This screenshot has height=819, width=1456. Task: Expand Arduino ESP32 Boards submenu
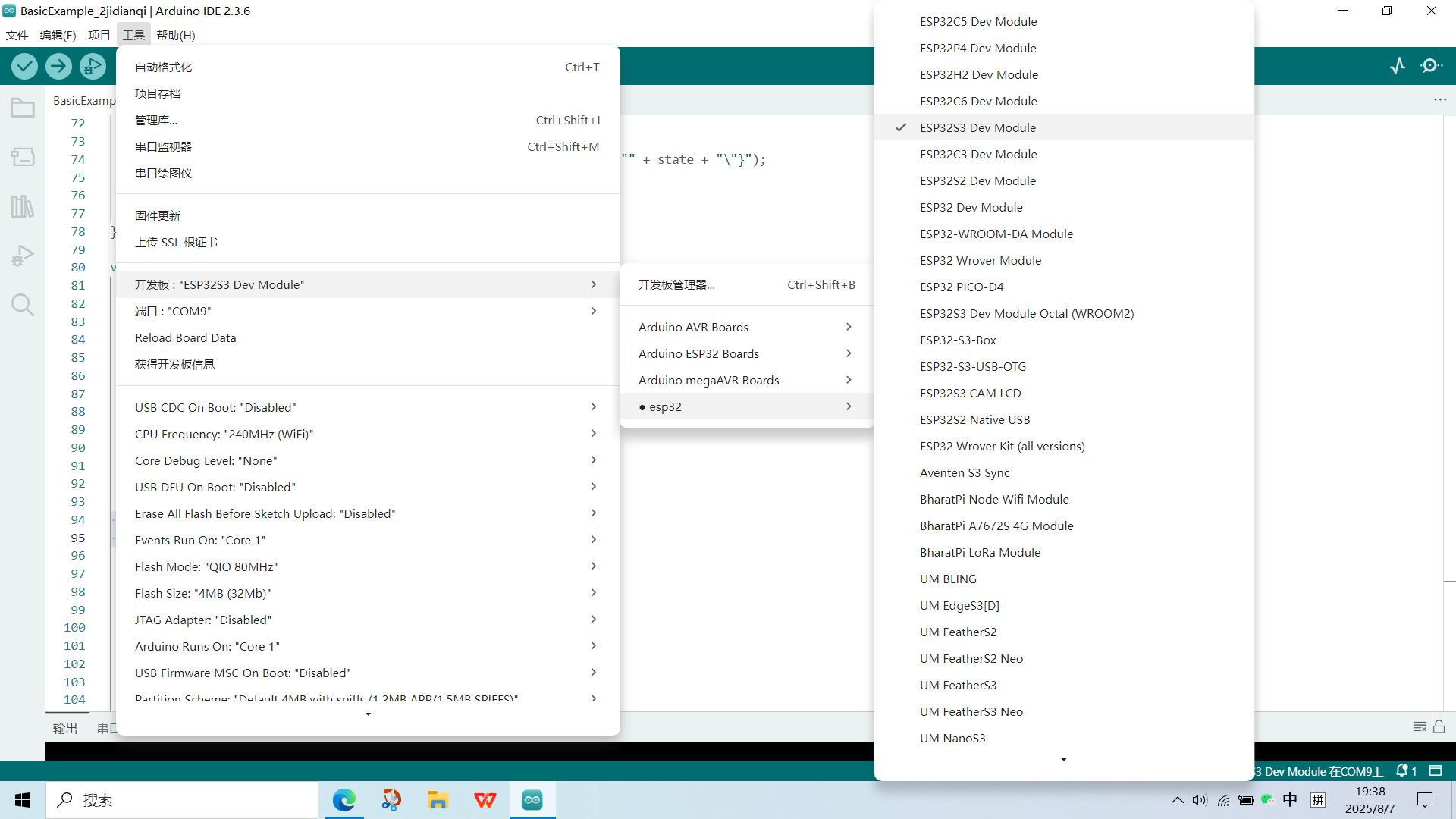[747, 353]
